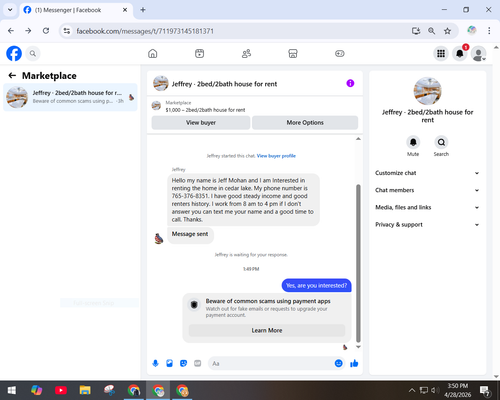500x400 pixels.
Task: Open the Windows notification center icon
Action: (485, 390)
